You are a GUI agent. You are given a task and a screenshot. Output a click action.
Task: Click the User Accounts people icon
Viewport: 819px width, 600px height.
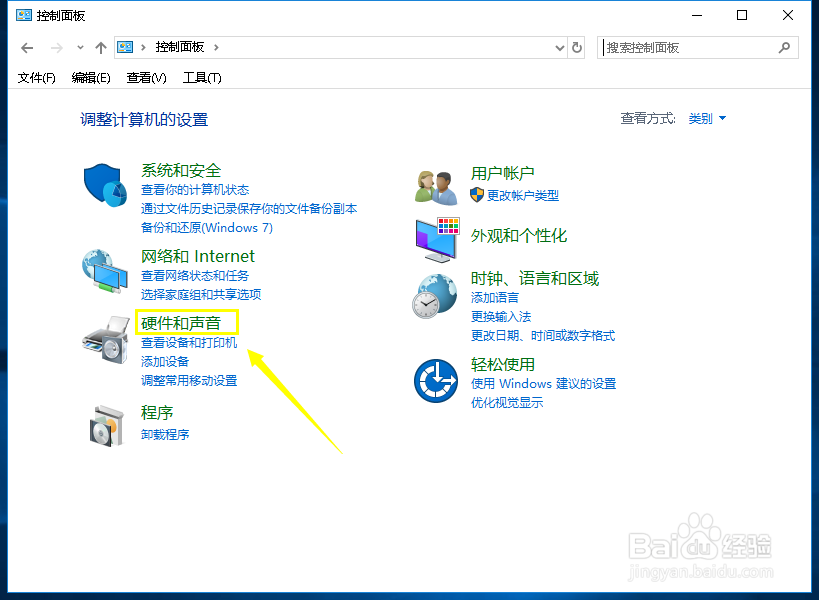tap(436, 187)
